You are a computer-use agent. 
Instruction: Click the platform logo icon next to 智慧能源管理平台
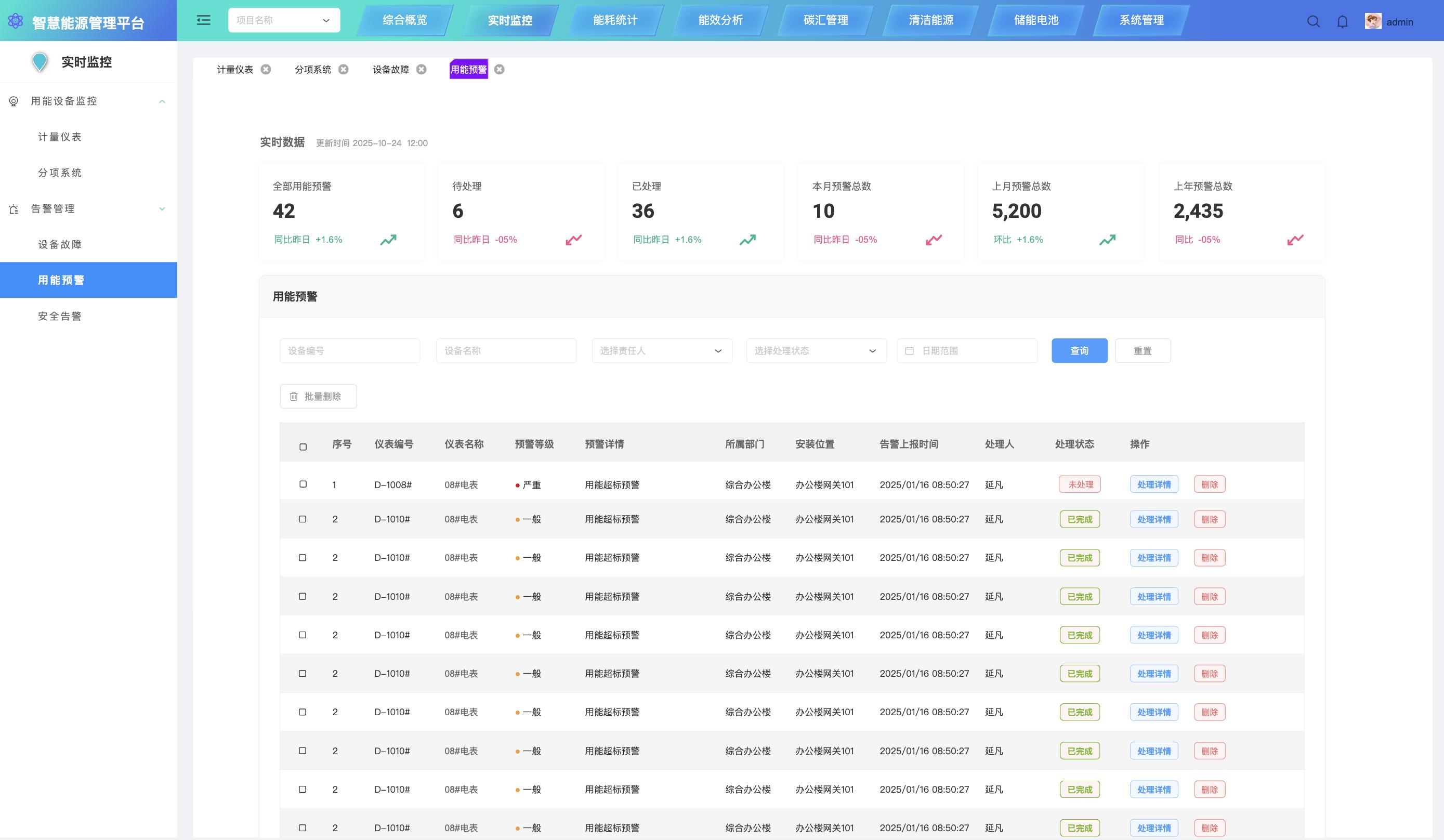tap(16, 21)
